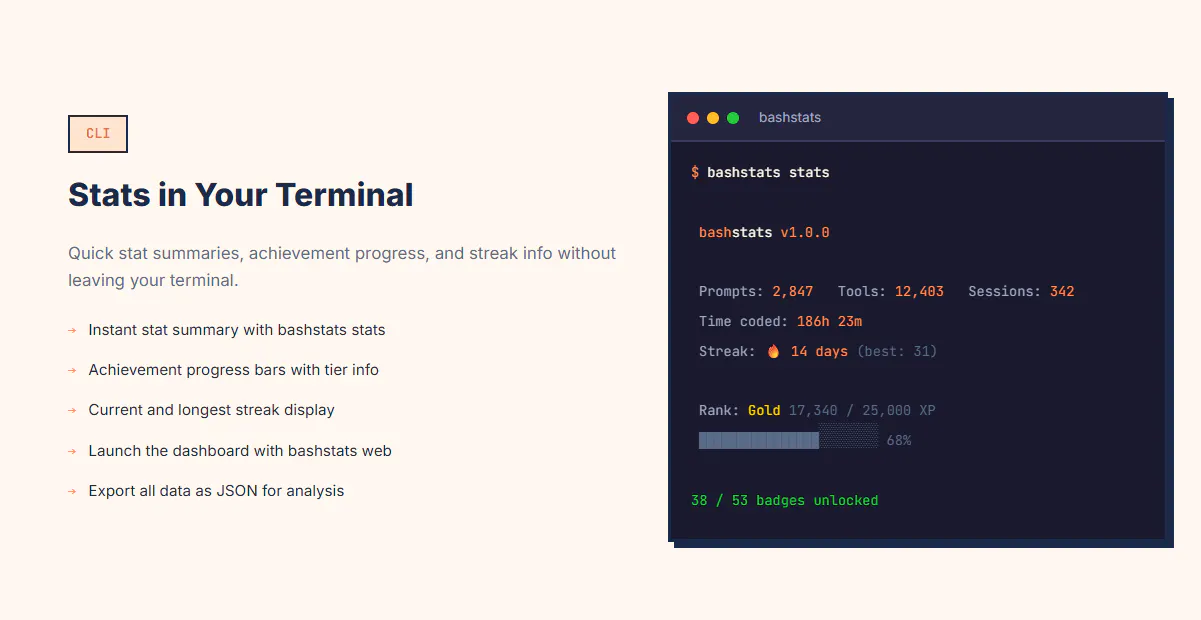Click the '68%' progress percentage

pos(899,440)
